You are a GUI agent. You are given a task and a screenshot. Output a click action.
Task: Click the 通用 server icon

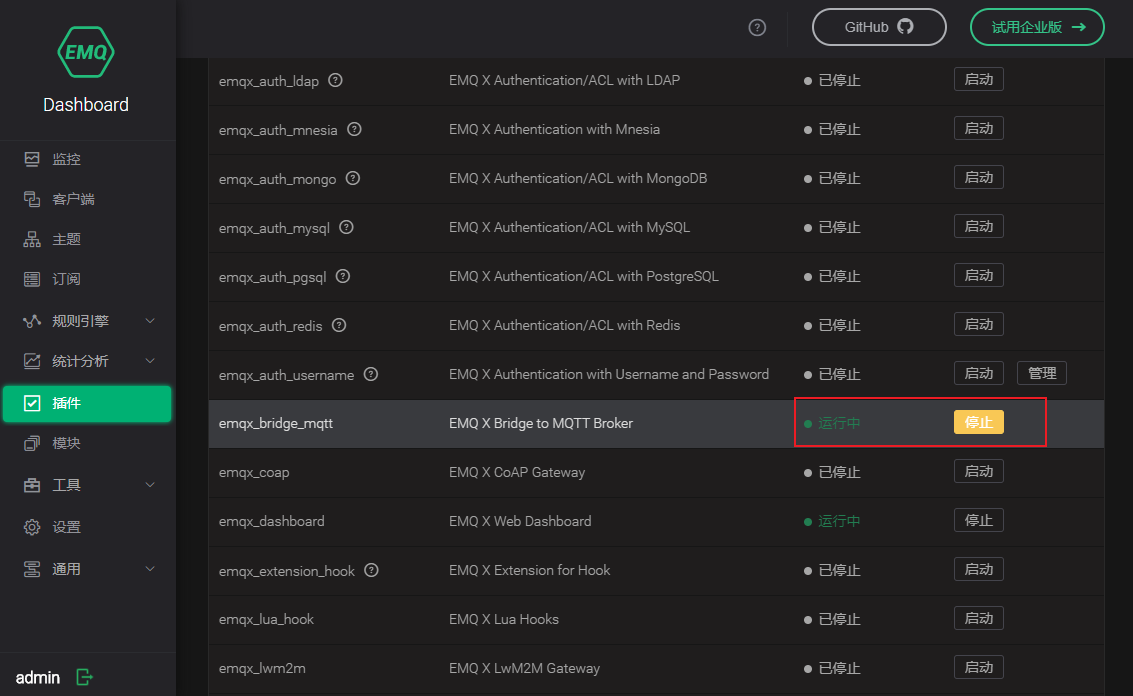point(32,569)
